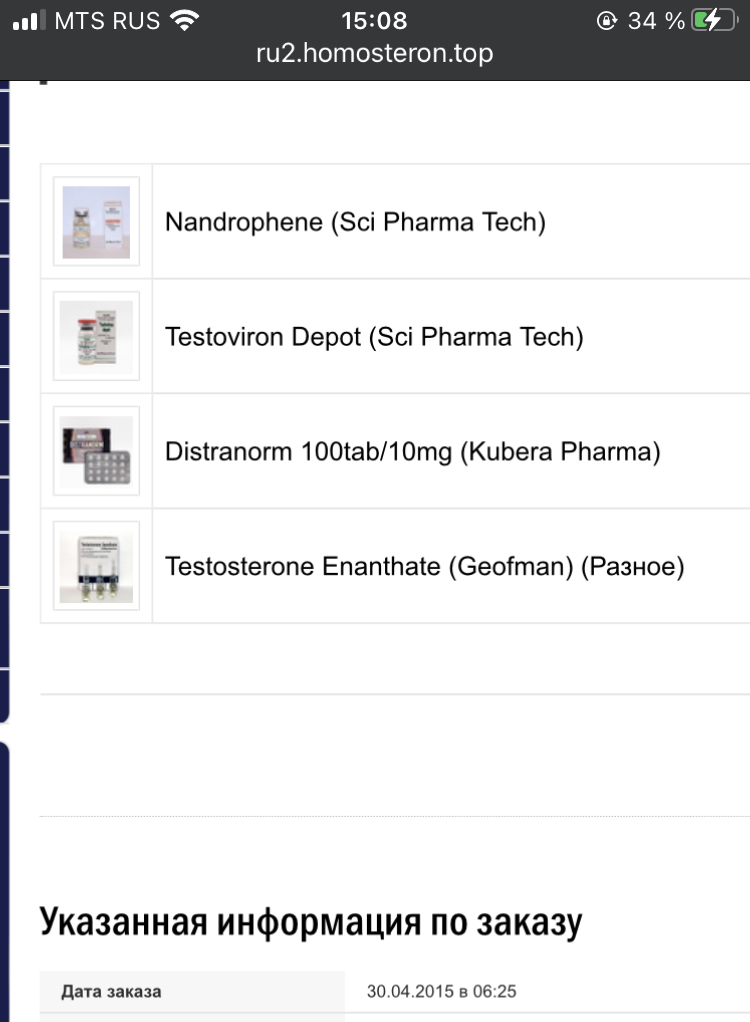The height and width of the screenshot is (1022, 750).
Task: Tap the heading Указанная информация по заказу
Action: click(310, 922)
